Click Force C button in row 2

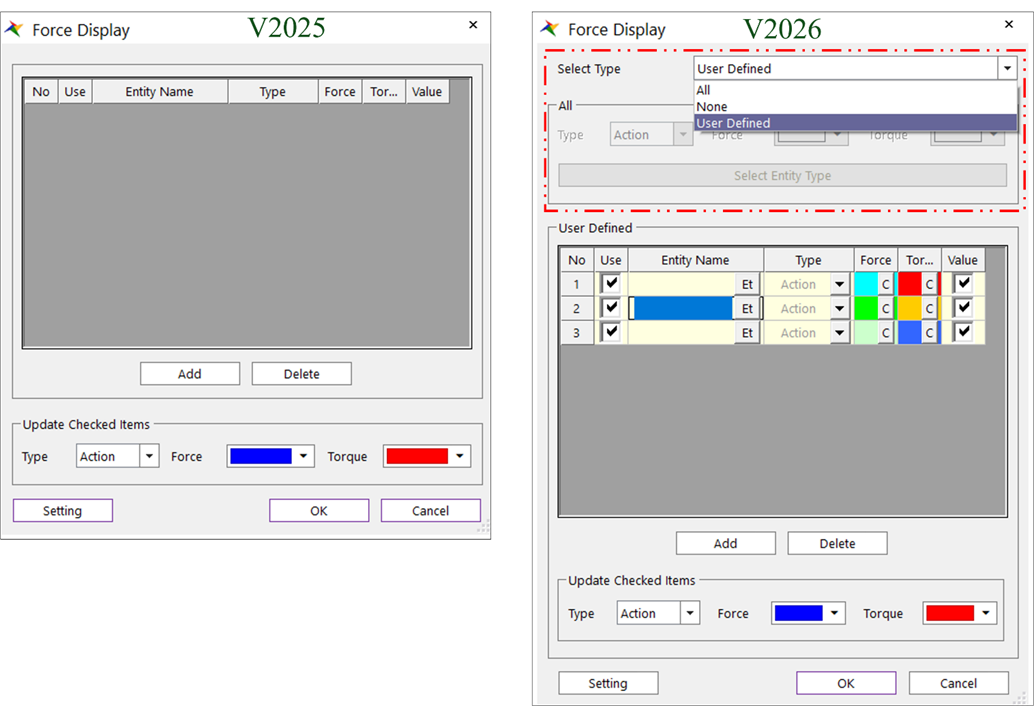coord(886,309)
